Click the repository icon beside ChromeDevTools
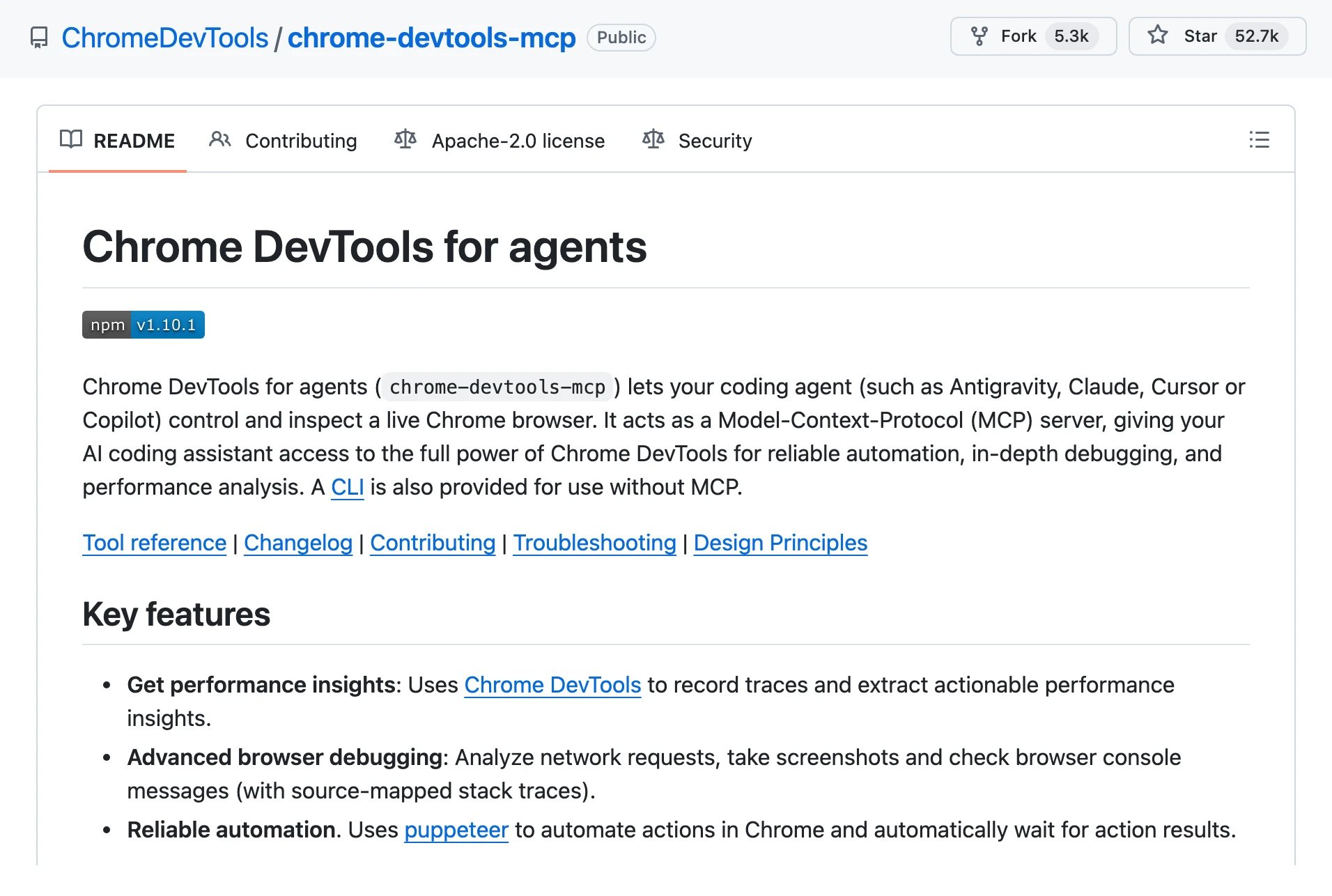Image resolution: width=1332 pixels, height=896 pixels. [x=40, y=38]
